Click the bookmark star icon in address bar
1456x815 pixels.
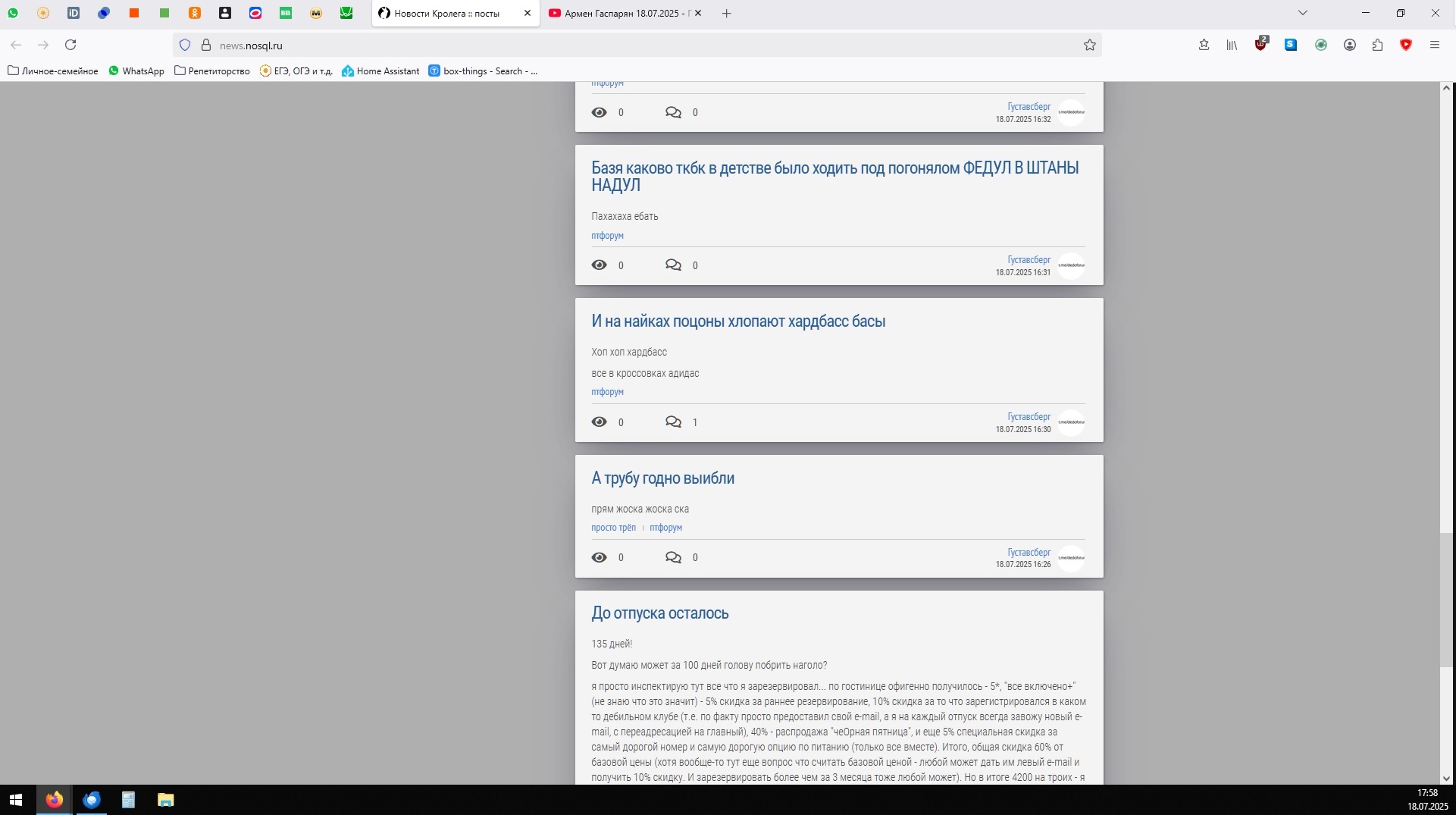click(1089, 45)
